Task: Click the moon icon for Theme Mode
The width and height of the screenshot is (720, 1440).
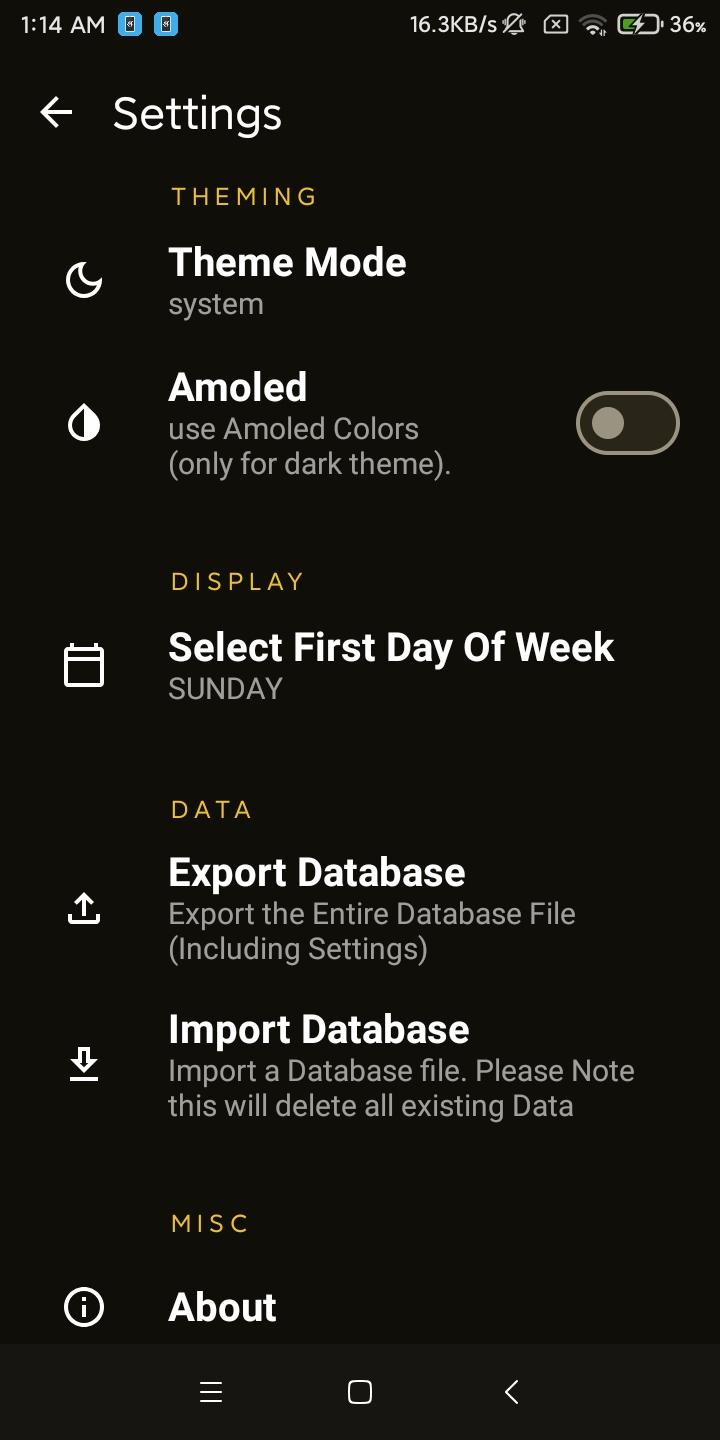Action: 84,281
